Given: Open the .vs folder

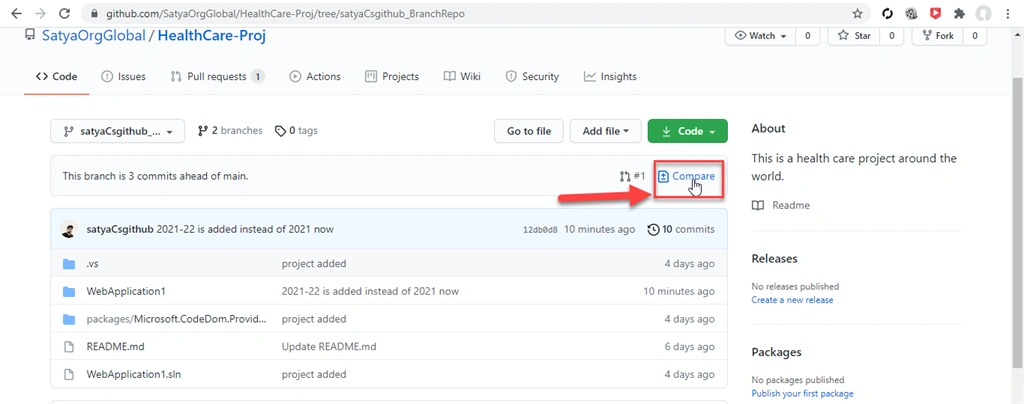Looking at the screenshot, I should (x=92, y=264).
